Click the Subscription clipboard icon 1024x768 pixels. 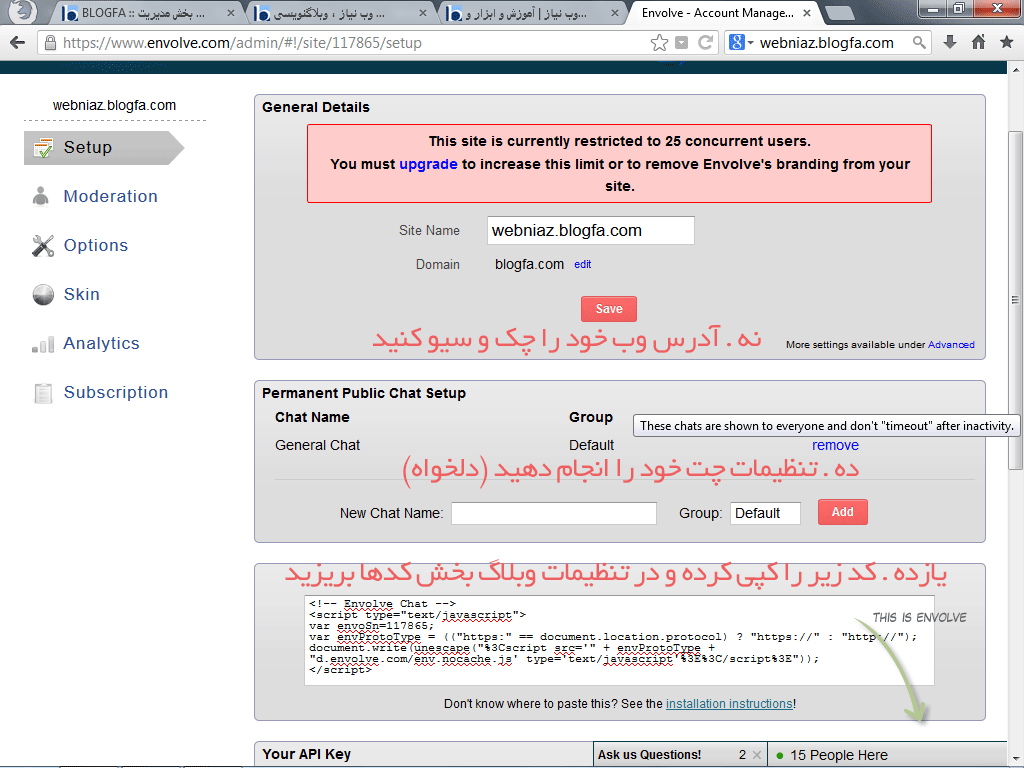click(x=43, y=393)
